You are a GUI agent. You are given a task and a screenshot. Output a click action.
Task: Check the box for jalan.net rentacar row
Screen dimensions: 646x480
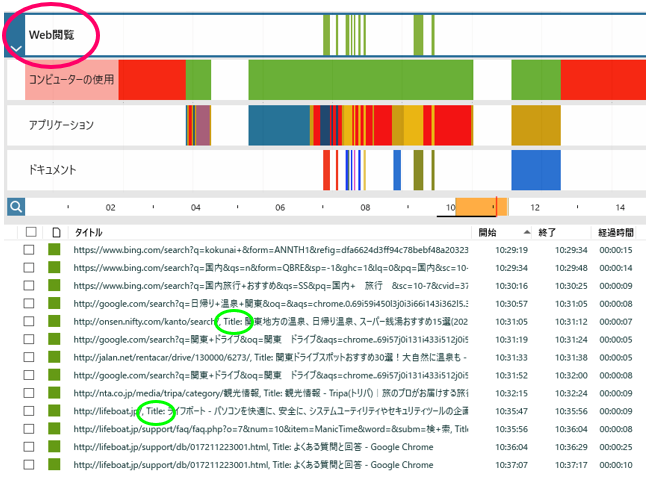pos(29,357)
